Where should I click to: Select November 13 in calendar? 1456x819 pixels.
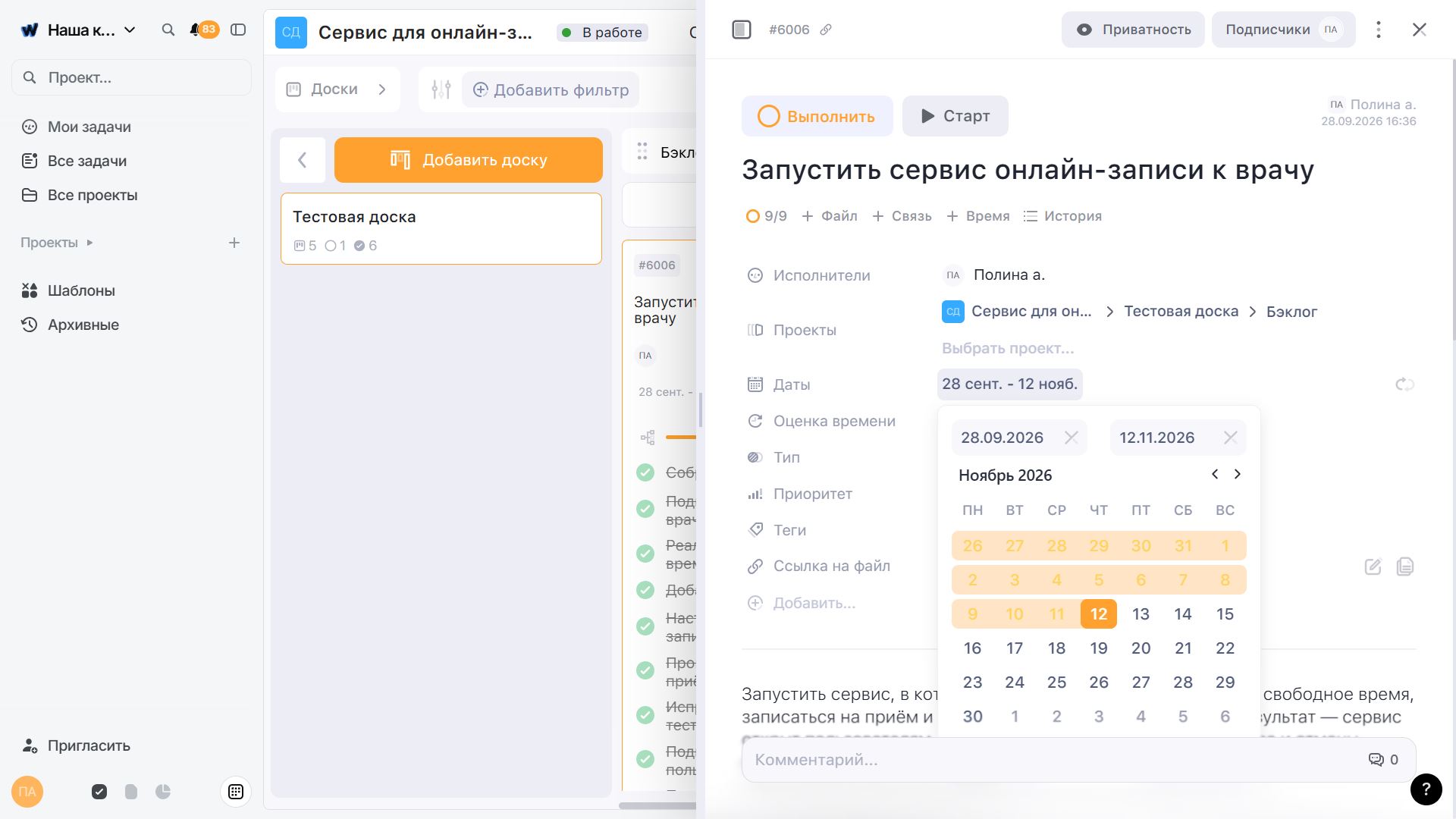(1141, 613)
